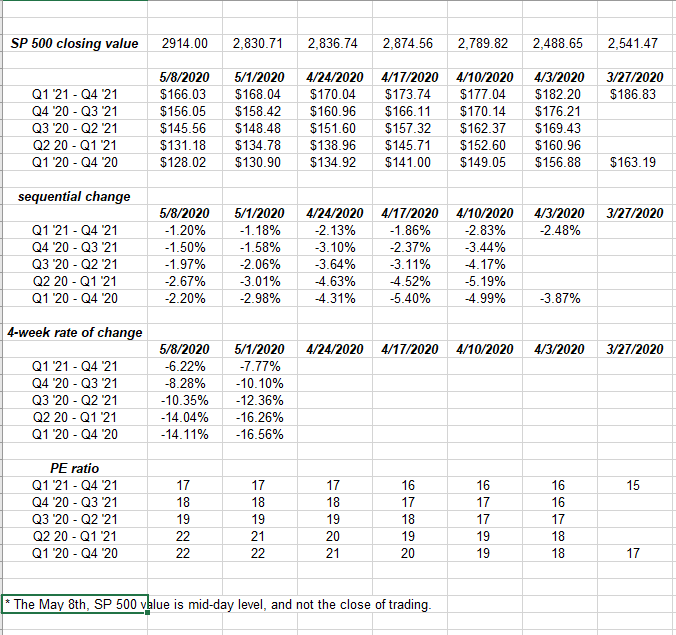Viewport: 676px width, 635px height.
Task: Select the PE ratio section's Q3 '20 - Q2 '21 label
Action: click(x=75, y=519)
